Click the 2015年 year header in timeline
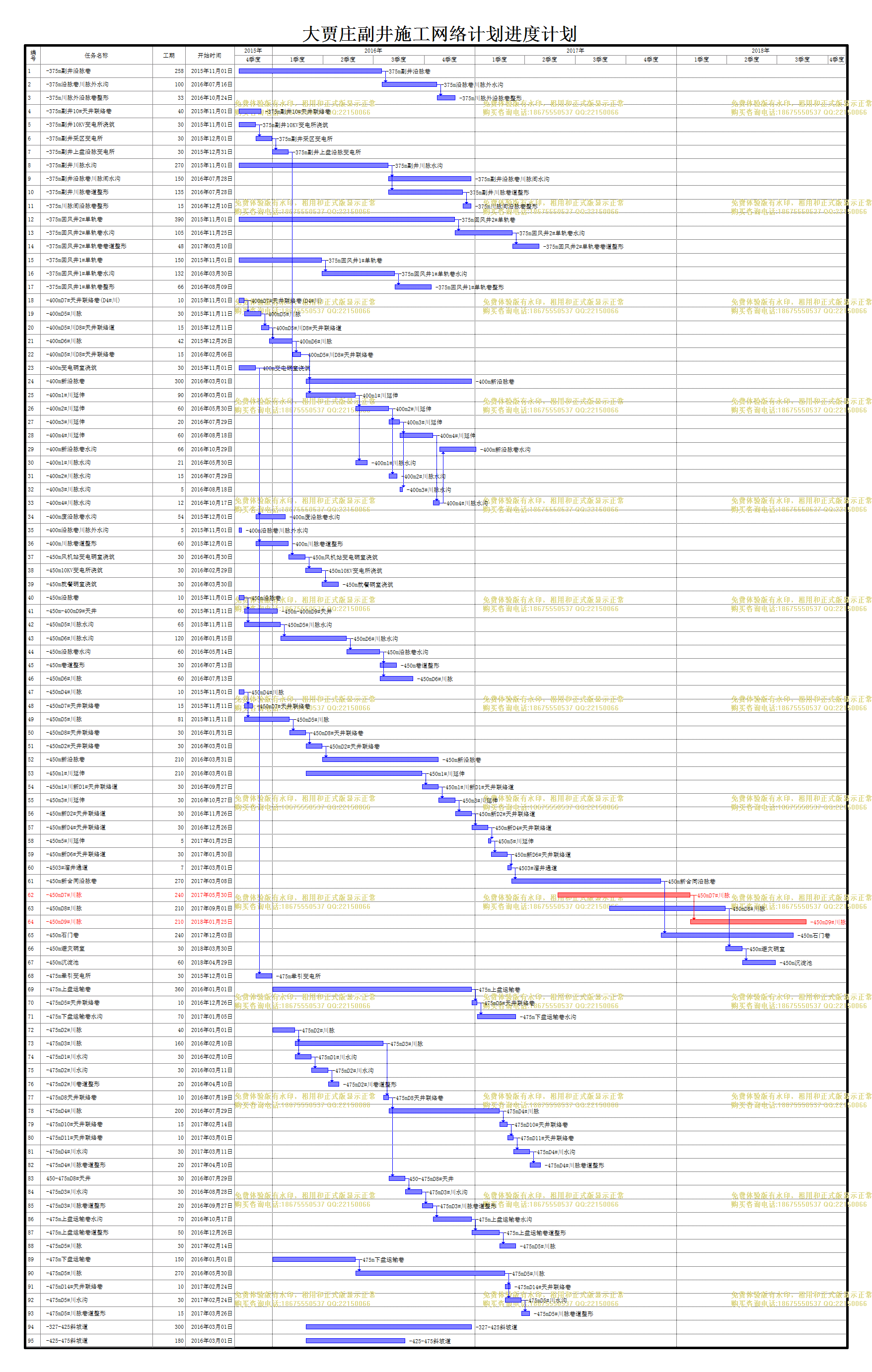This screenshot has width=872, height=1372. pos(253,51)
